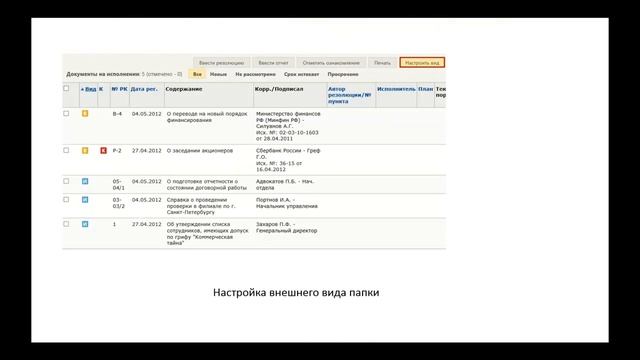This screenshot has width=640, height=360.
Task: Click 'Портнов И.А. - Начальник управления' cell
Action: pos(287,203)
